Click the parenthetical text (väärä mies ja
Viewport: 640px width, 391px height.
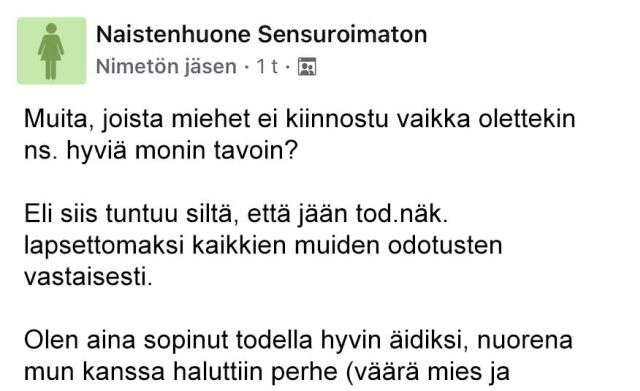[x=428, y=372]
